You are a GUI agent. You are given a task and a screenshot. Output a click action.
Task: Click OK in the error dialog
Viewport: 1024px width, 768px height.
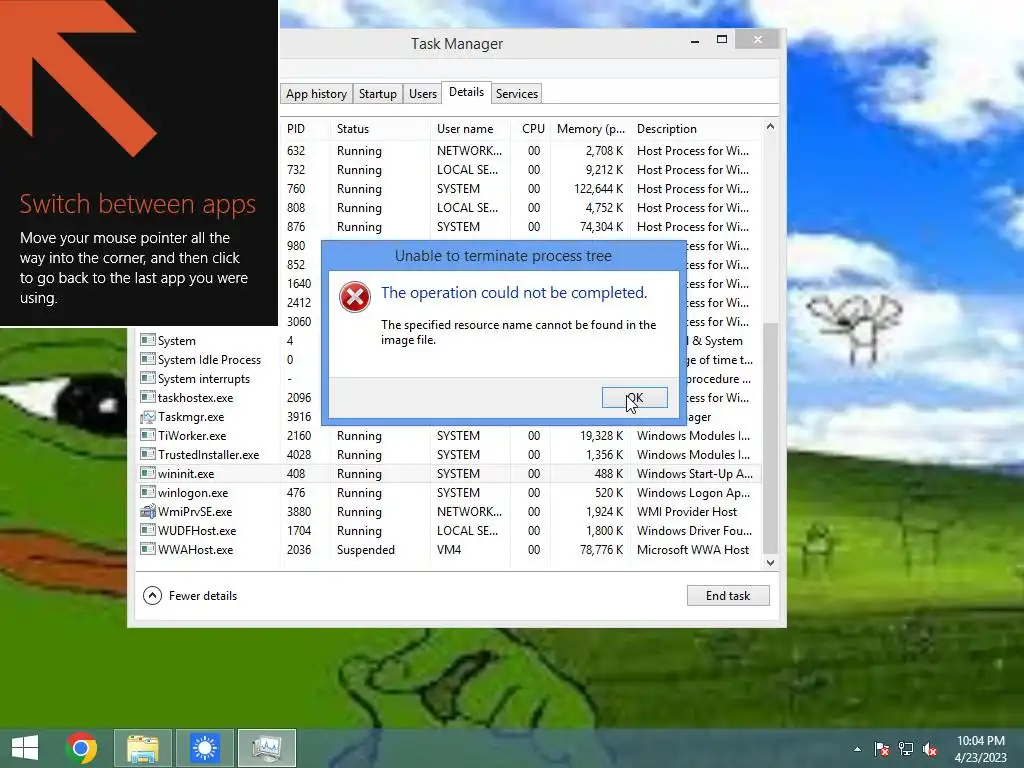coord(634,397)
